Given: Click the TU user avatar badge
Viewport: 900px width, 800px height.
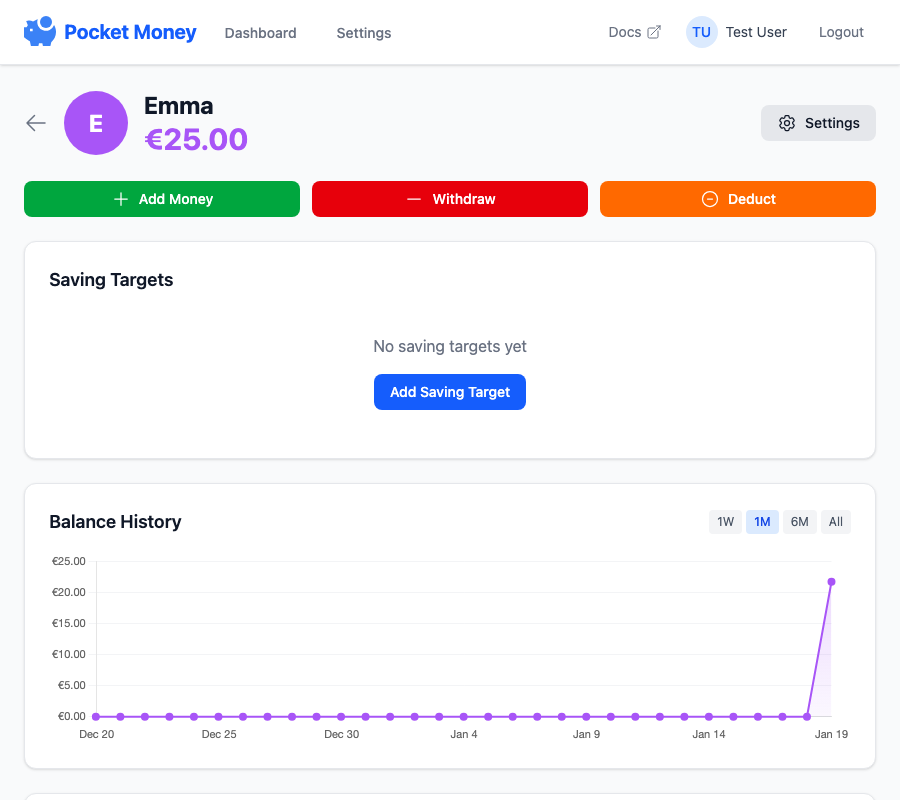Looking at the screenshot, I should coord(701,32).
